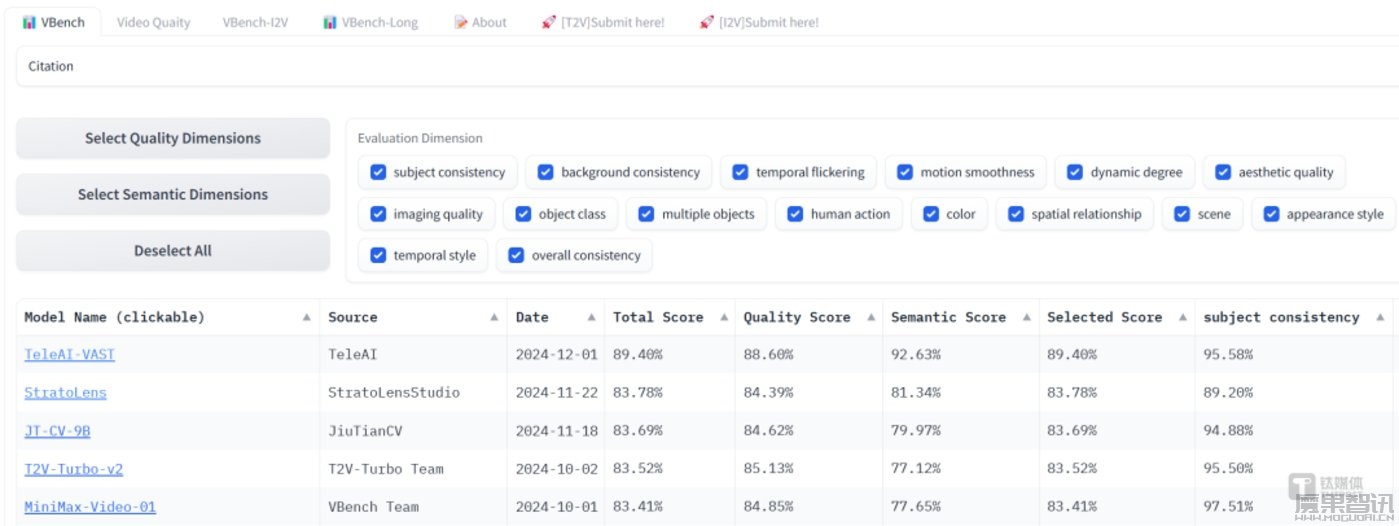Screen dimensions: 1399x526
Task: Toggle color dimension checkbox
Action: coord(931,214)
